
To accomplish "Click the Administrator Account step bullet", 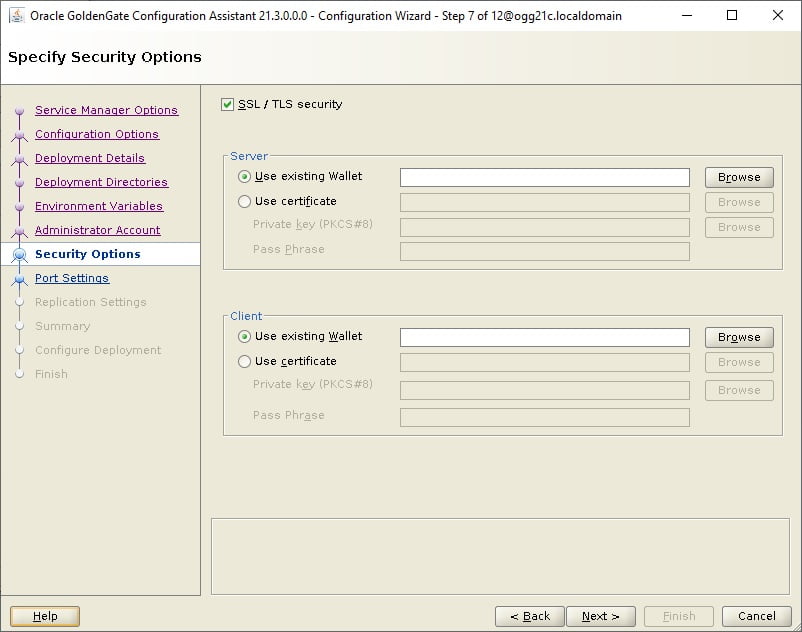I will [19, 231].
